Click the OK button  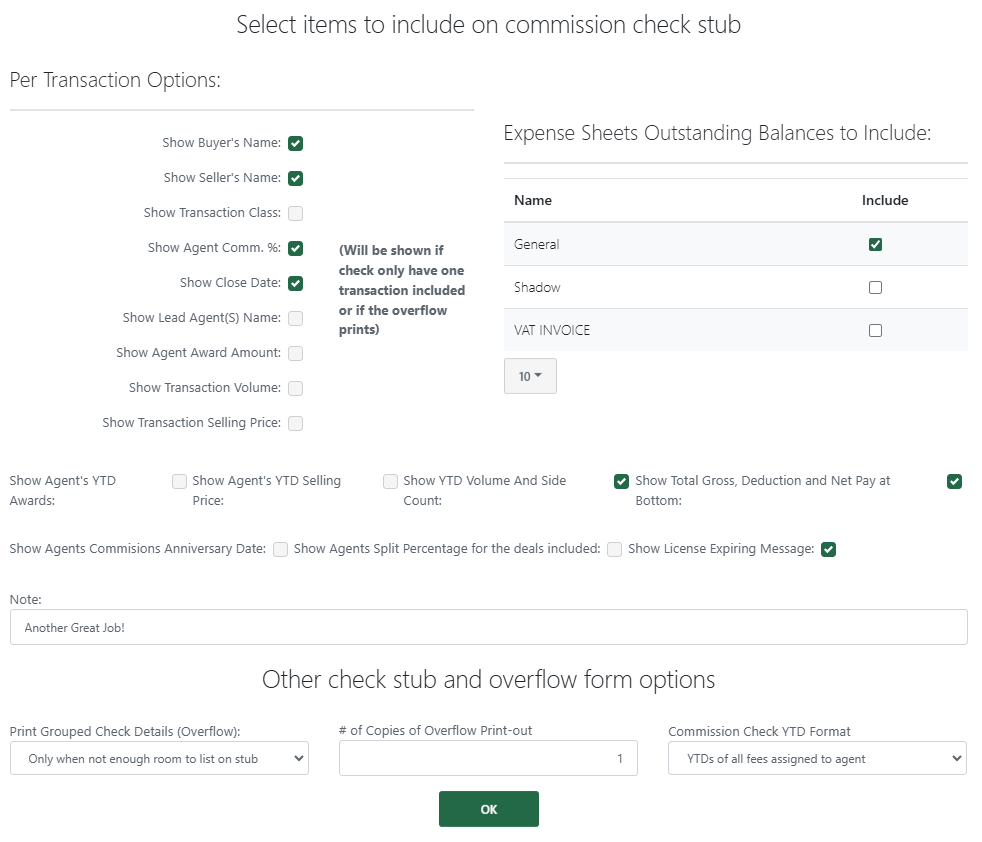click(x=488, y=808)
